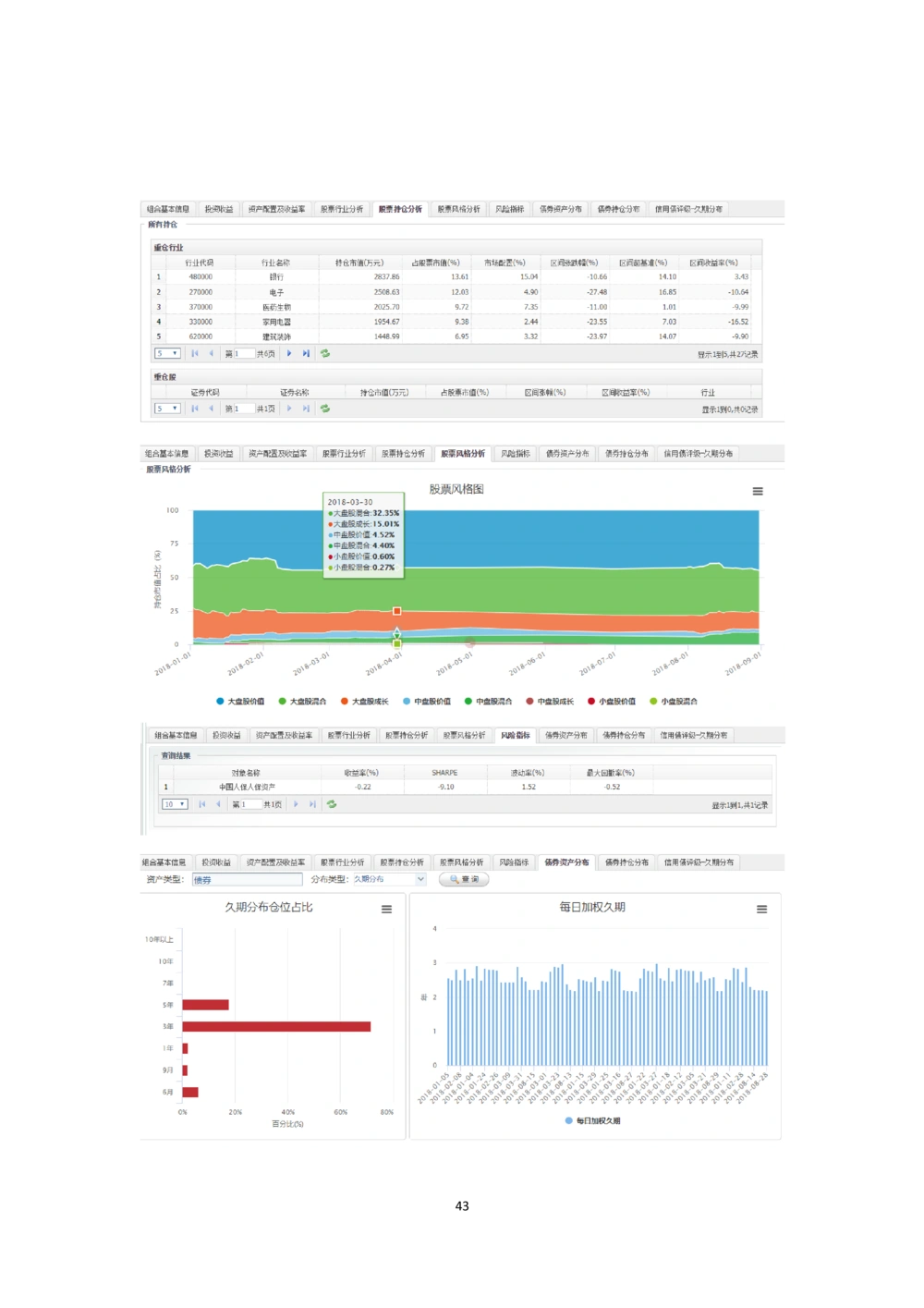
Task: Switch to 股票行业分析 tab above 重仓行业 table
Action: click(x=342, y=209)
